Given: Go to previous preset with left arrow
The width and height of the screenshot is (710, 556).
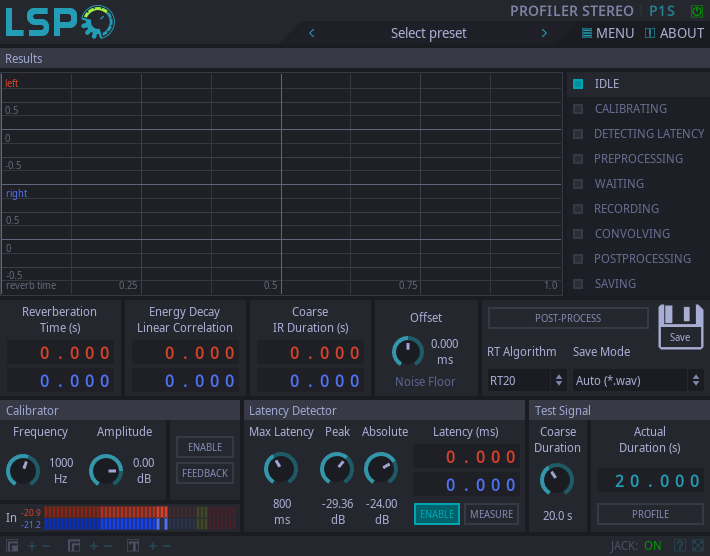Looking at the screenshot, I should (312, 33).
